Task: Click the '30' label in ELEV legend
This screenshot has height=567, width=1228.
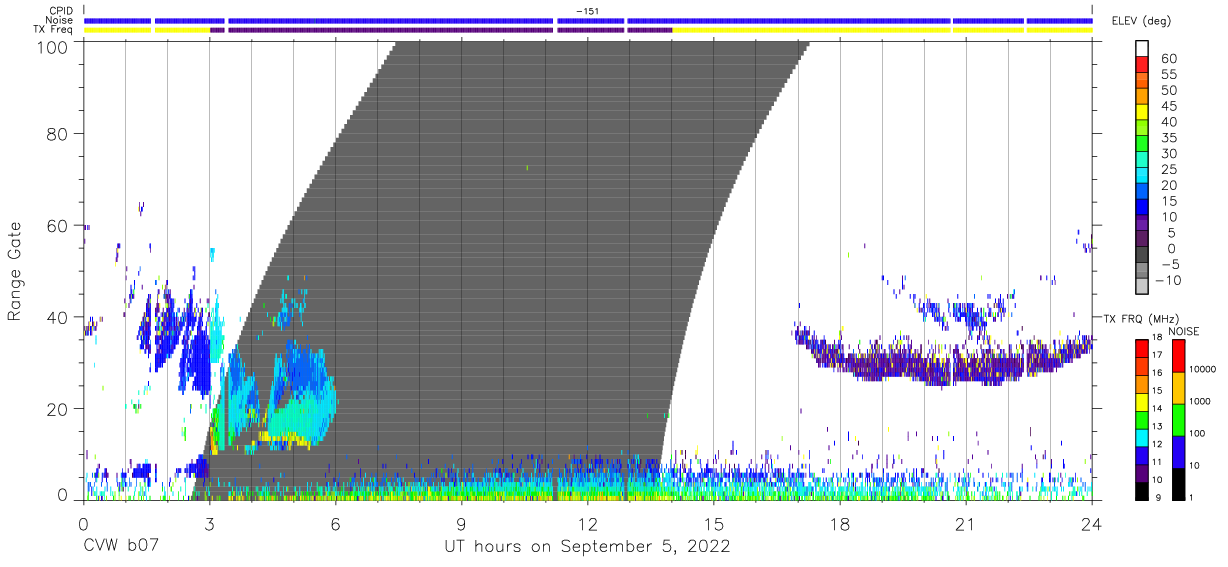Action: 1169,154
